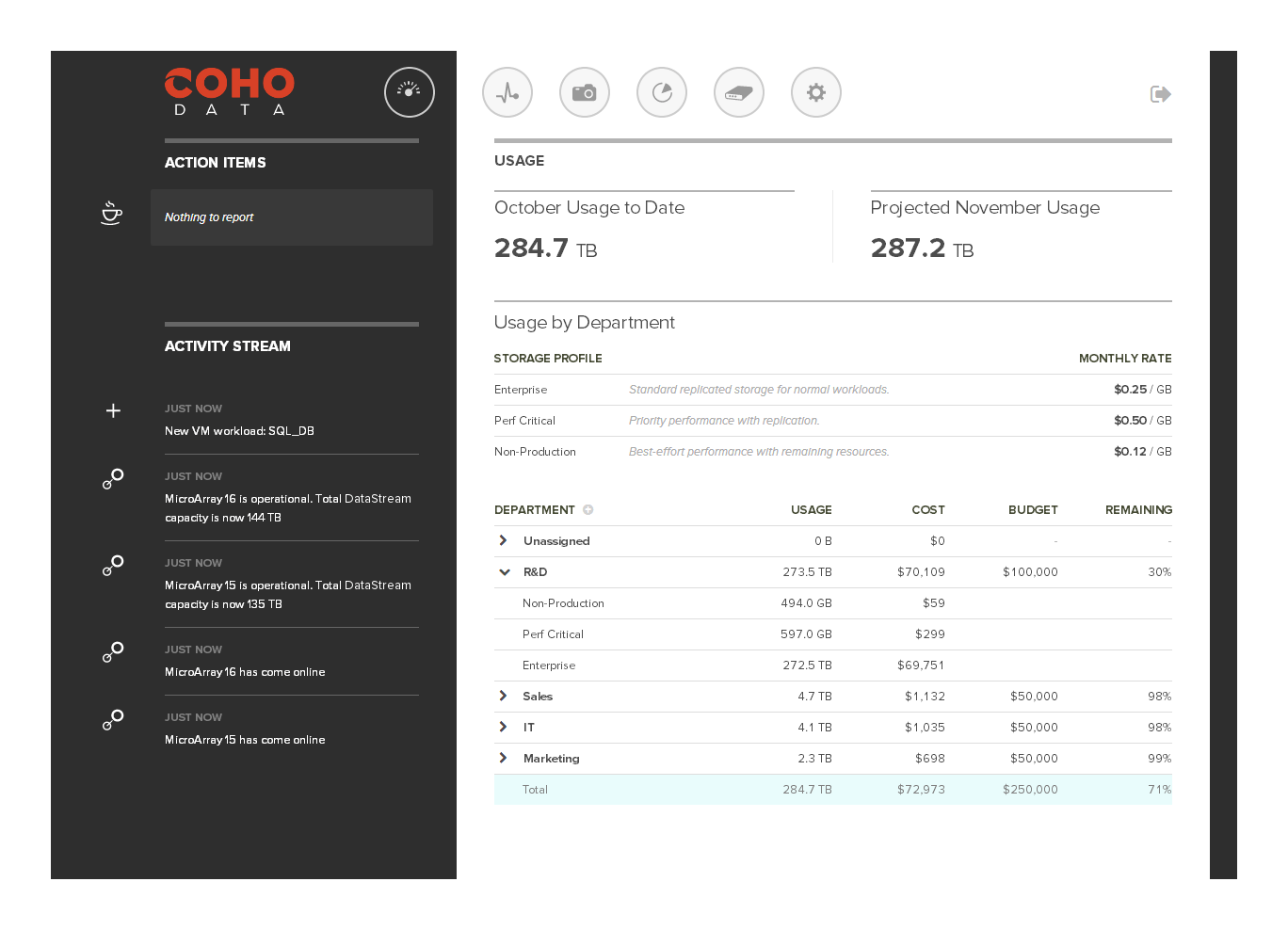Image resolution: width=1288 pixels, height=930 pixels.
Task: Click the Perf Critical storage profile row
Action: pos(832,421)
